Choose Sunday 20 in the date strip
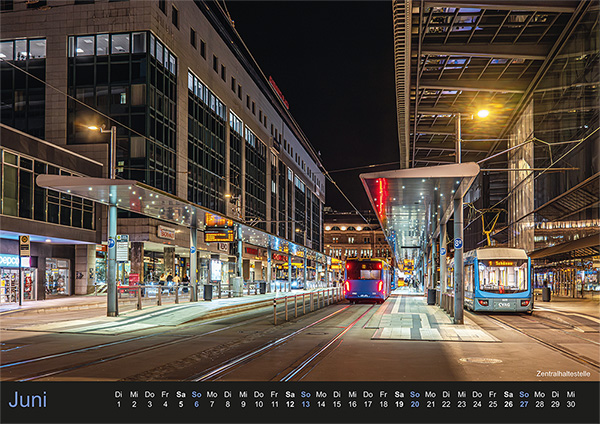600x424 pixels. point(415,399)
